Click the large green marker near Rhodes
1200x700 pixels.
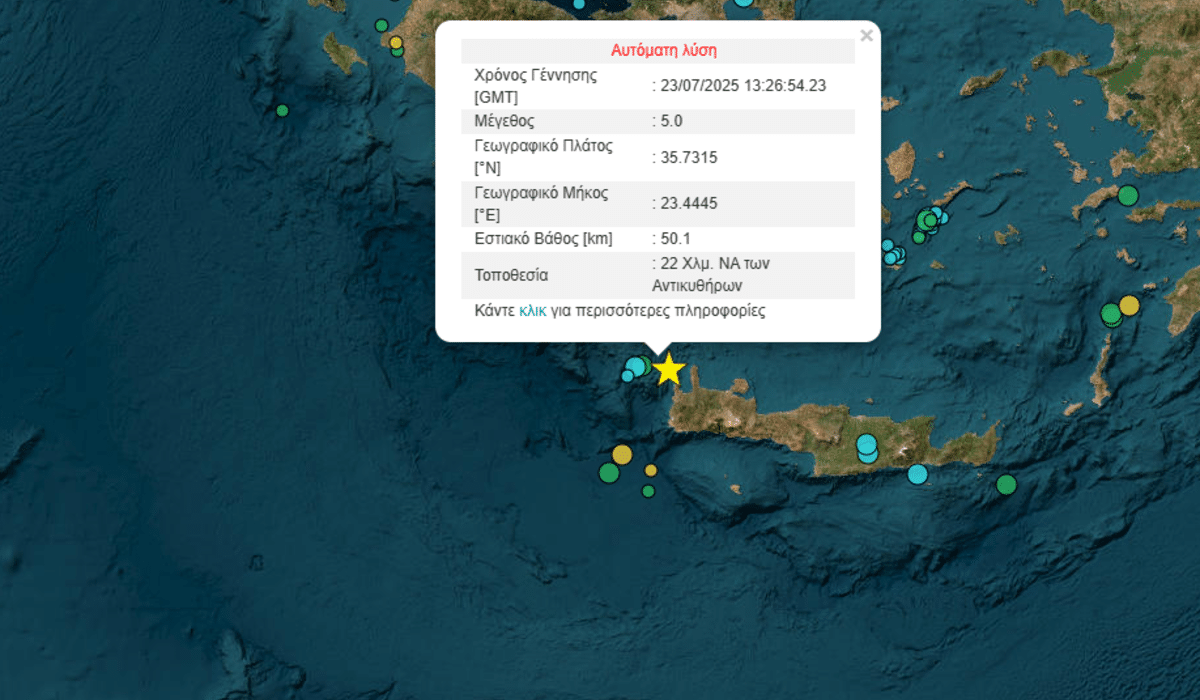(1112, 314)
